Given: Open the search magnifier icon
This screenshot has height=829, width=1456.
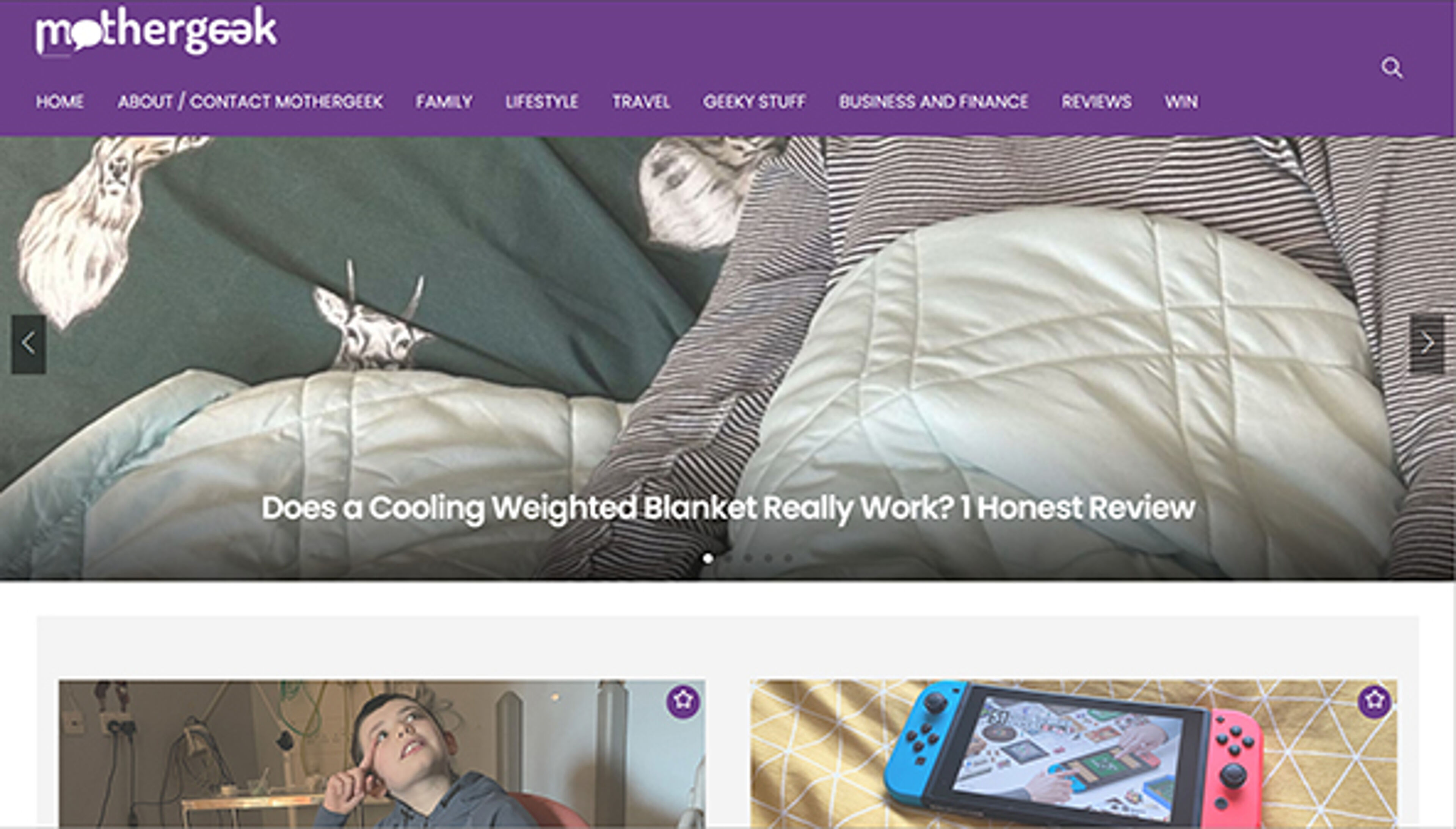Looking at the screenshot, I should pyautogui.click(x=1392, y=68).
